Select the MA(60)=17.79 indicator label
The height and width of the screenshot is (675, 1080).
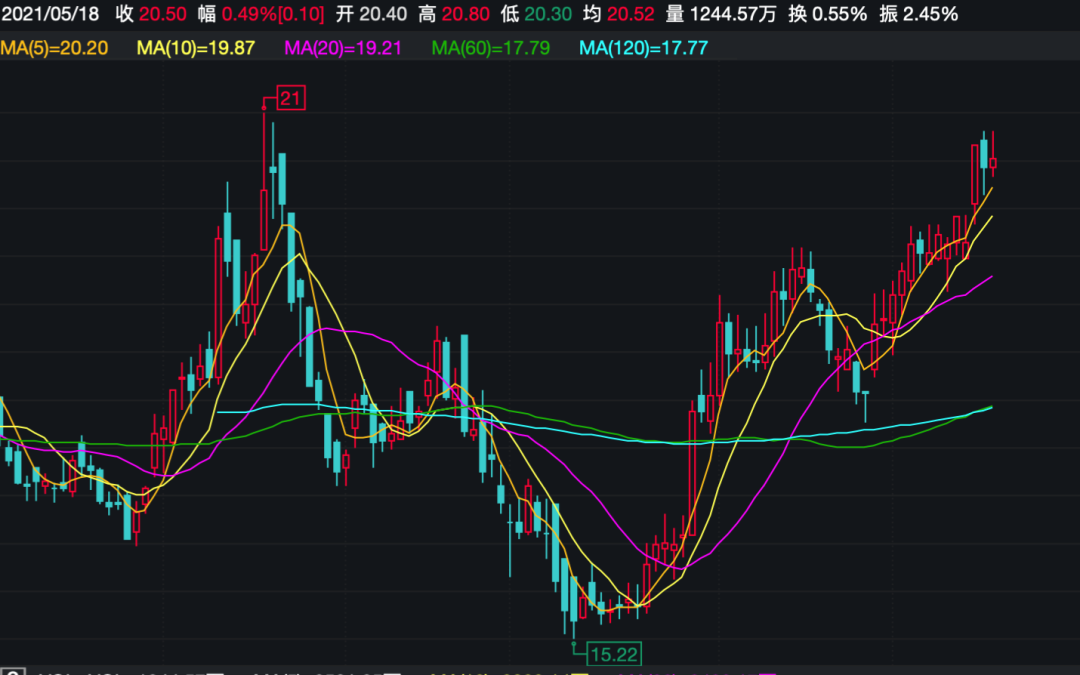pyautogui.click(x=491, y=48)
